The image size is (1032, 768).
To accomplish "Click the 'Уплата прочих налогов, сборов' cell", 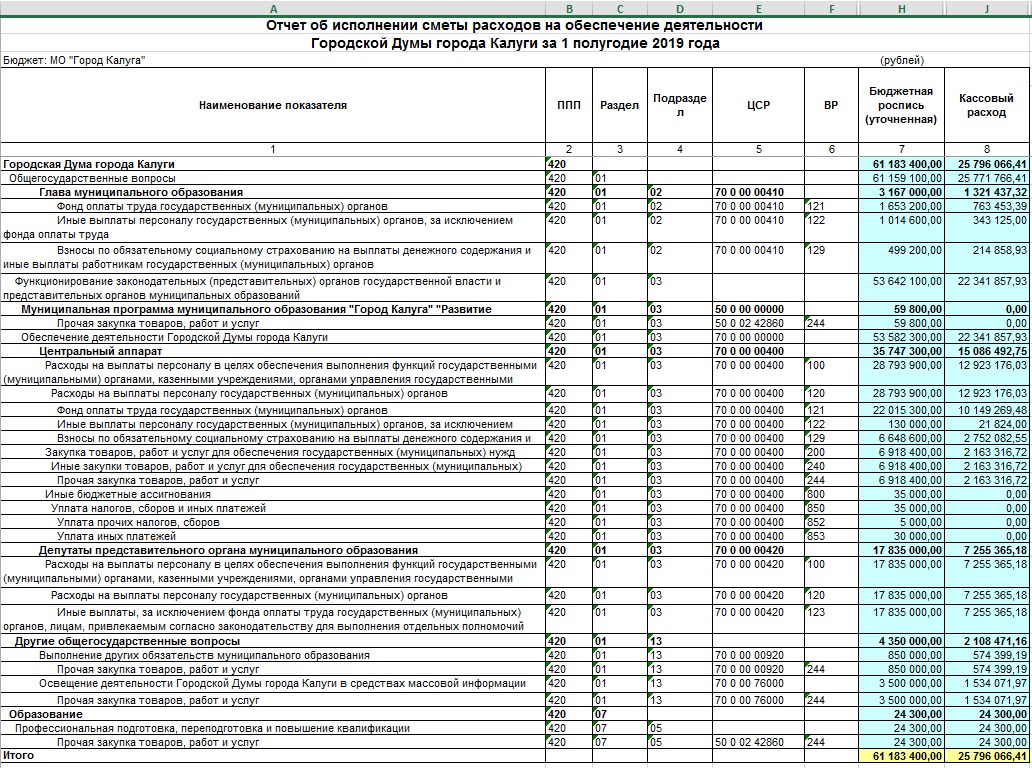I will (138, 522).
